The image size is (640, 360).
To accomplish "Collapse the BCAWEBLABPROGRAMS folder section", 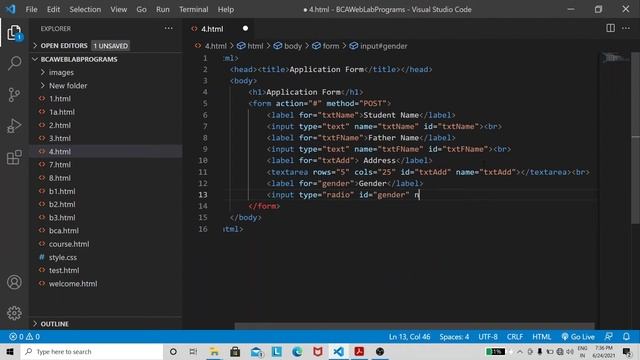I will [x=105, y=59].
